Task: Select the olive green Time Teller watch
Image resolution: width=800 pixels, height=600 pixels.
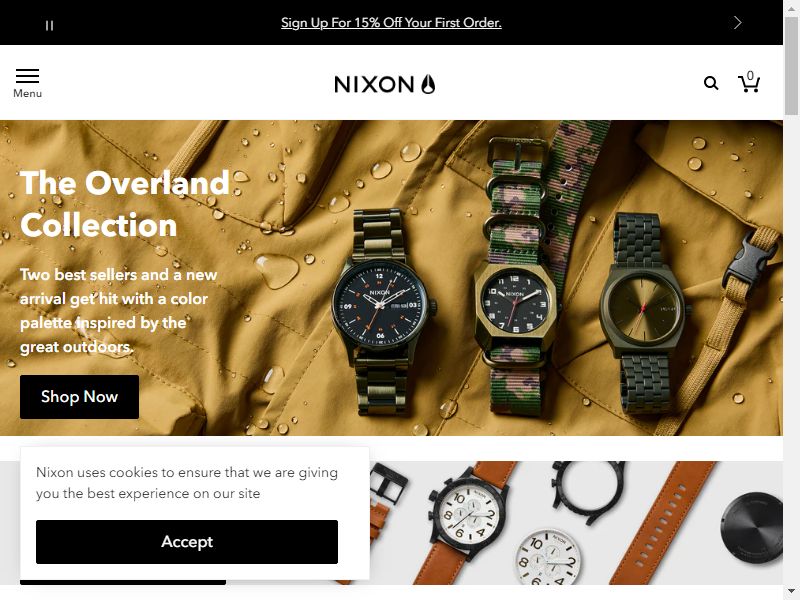Action: [644, 312]
